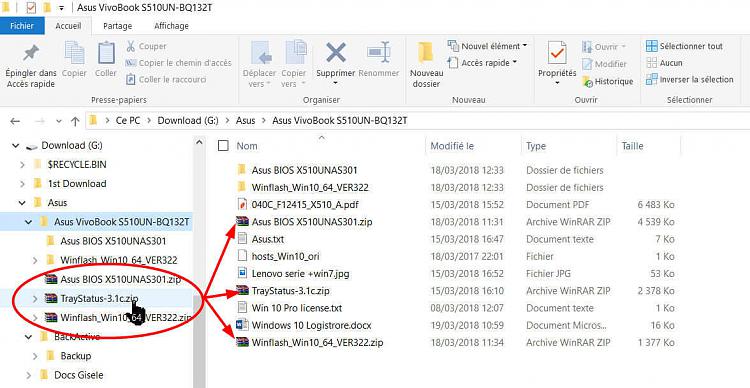Screen dimensions: 750x388
Task: Open the quick access toolbar customize arrow
Action: [61, 8]
